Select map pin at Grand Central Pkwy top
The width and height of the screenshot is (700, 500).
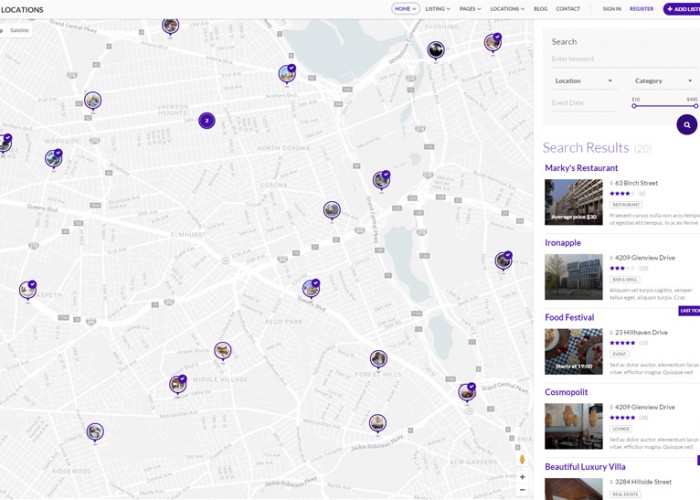[x=170, y=26]
